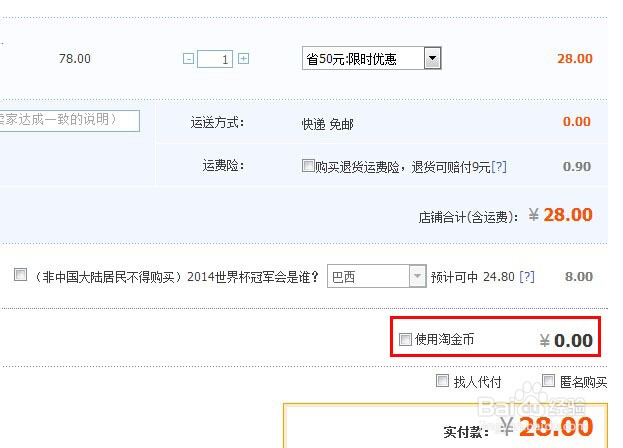The width and height of the screenshot is (623, 448).
Task: Check the 找人代付 option
Action: click(442, 380)
